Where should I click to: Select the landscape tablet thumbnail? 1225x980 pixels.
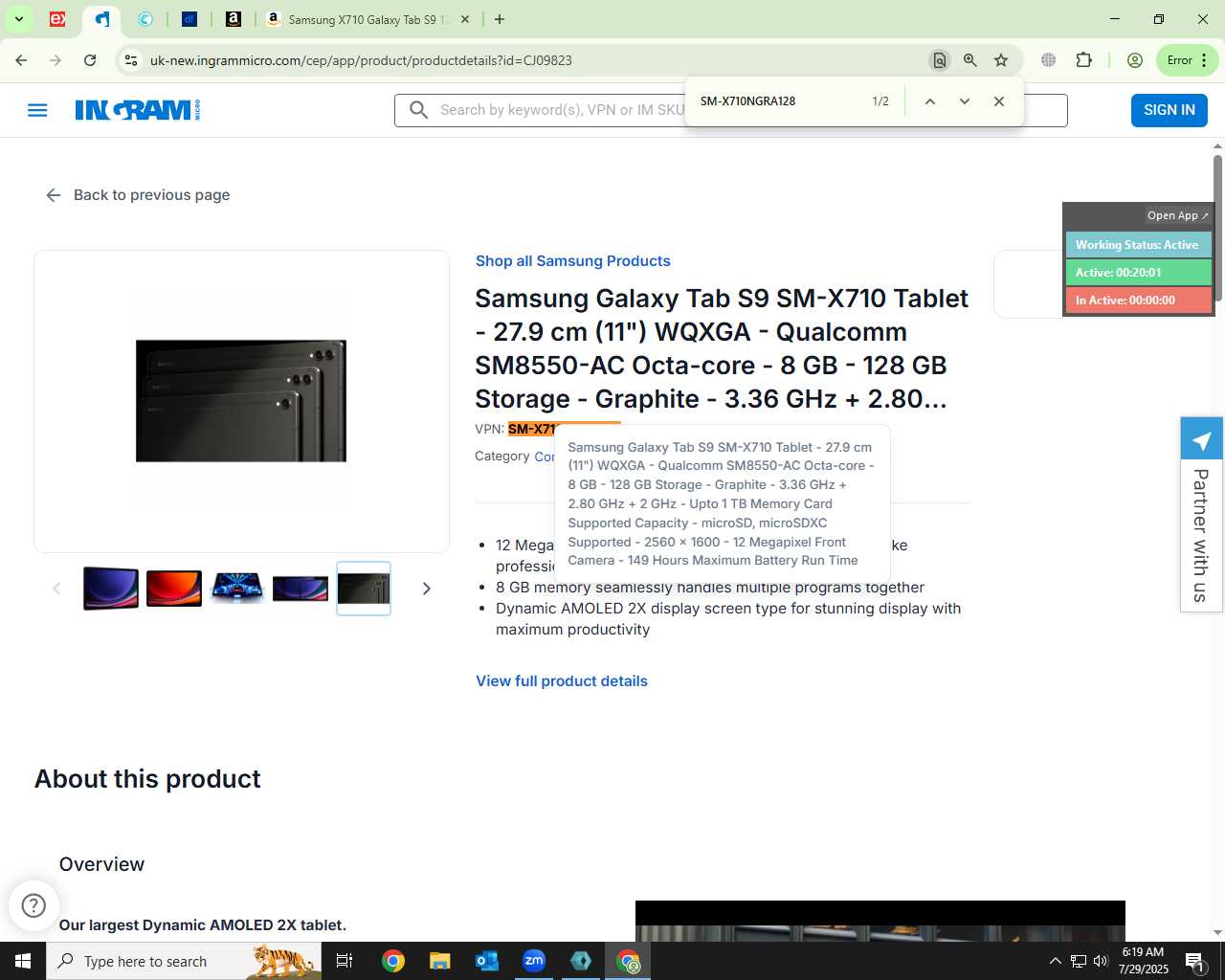tap(301, 589)
